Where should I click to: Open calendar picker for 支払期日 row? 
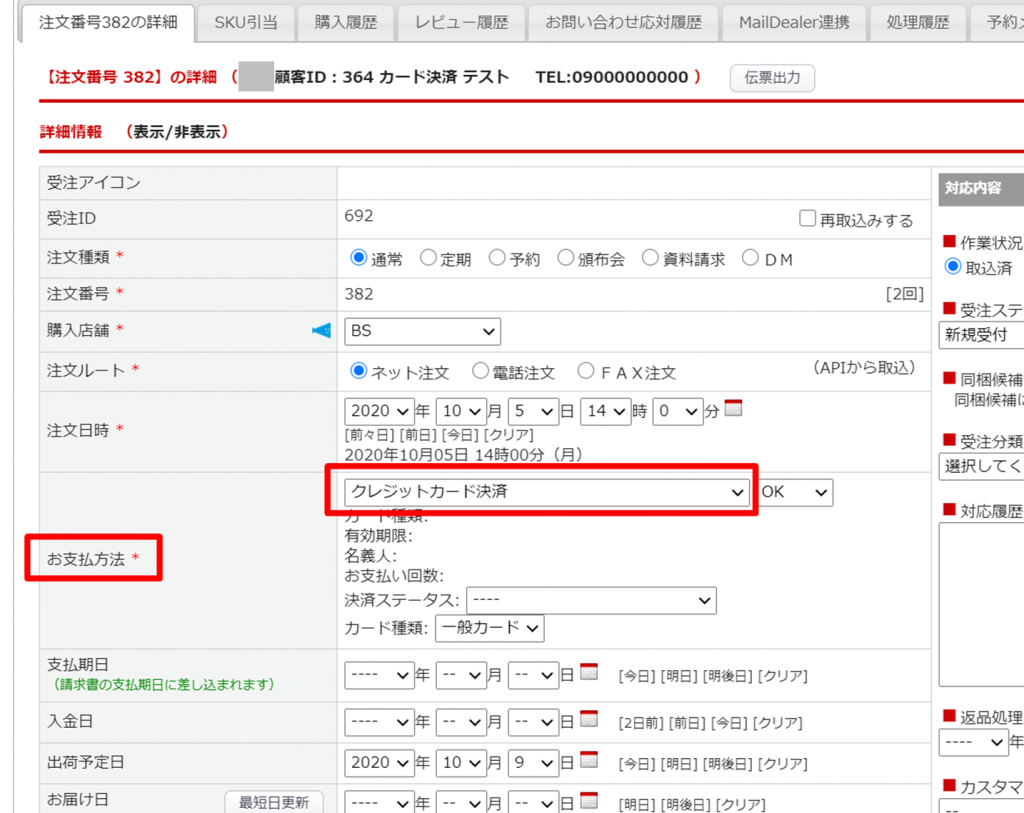coord(589,673)
